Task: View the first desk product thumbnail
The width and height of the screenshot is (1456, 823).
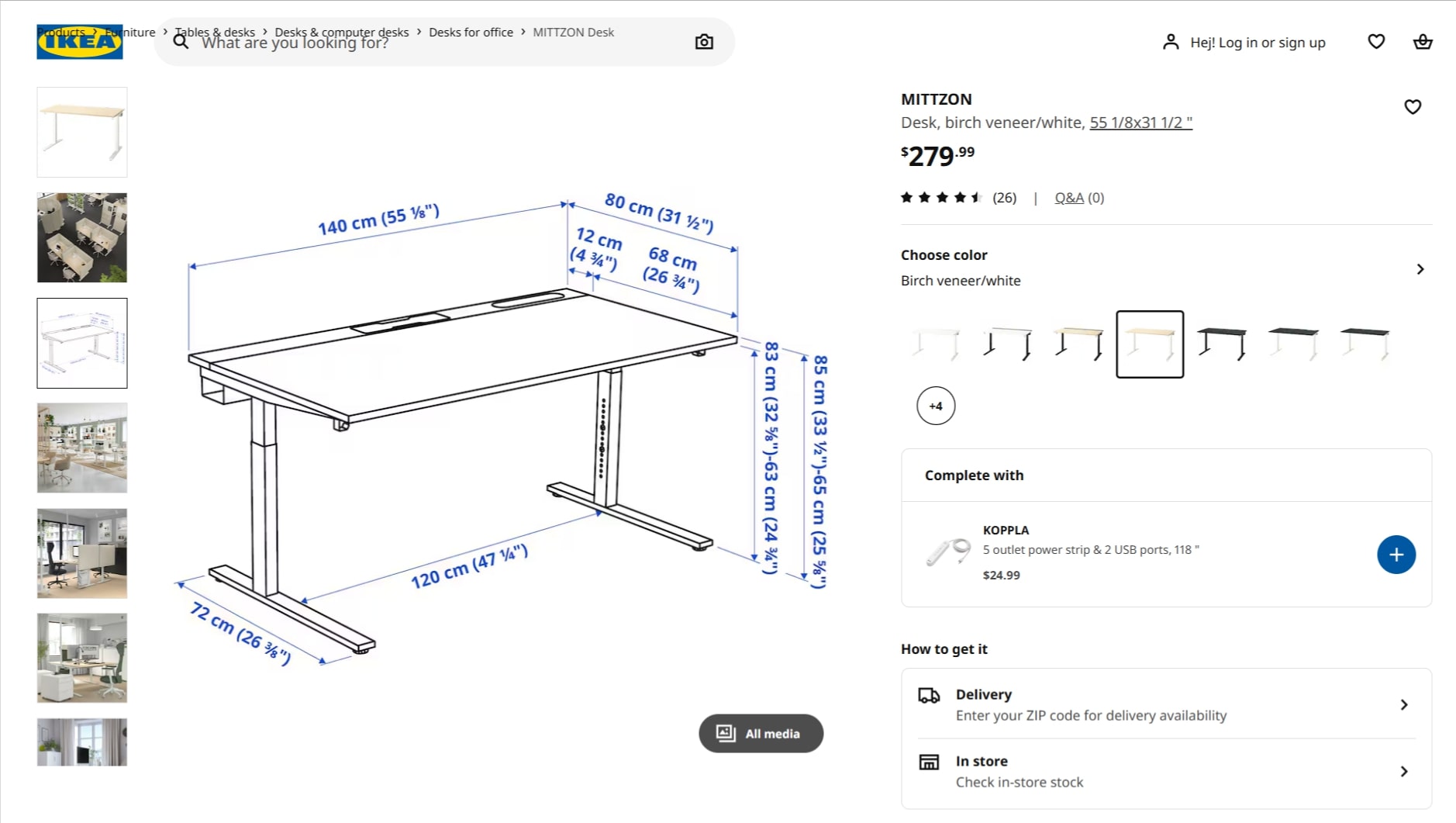Action: coord(82,133)
